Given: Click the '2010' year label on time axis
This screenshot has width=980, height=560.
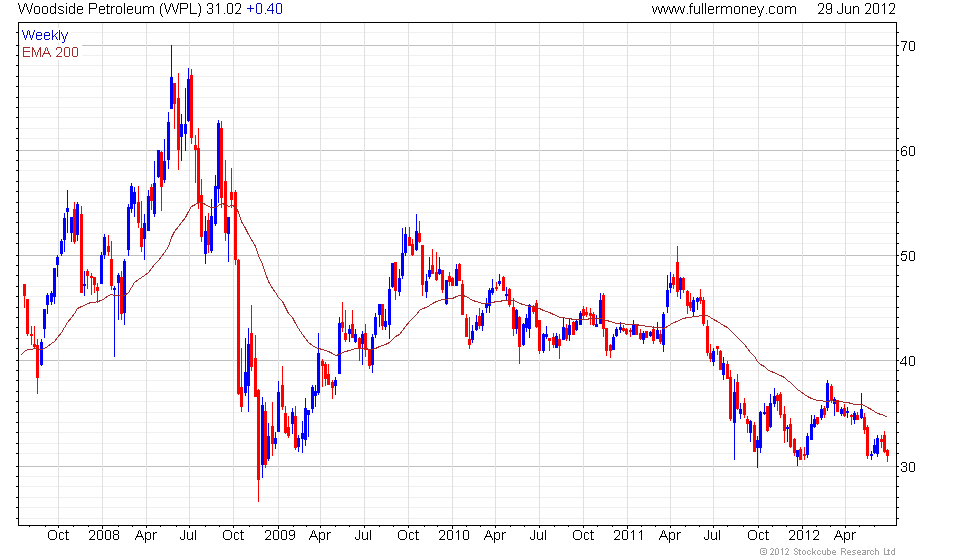Looking at the screenshot, I should click(x=454, y=535).
